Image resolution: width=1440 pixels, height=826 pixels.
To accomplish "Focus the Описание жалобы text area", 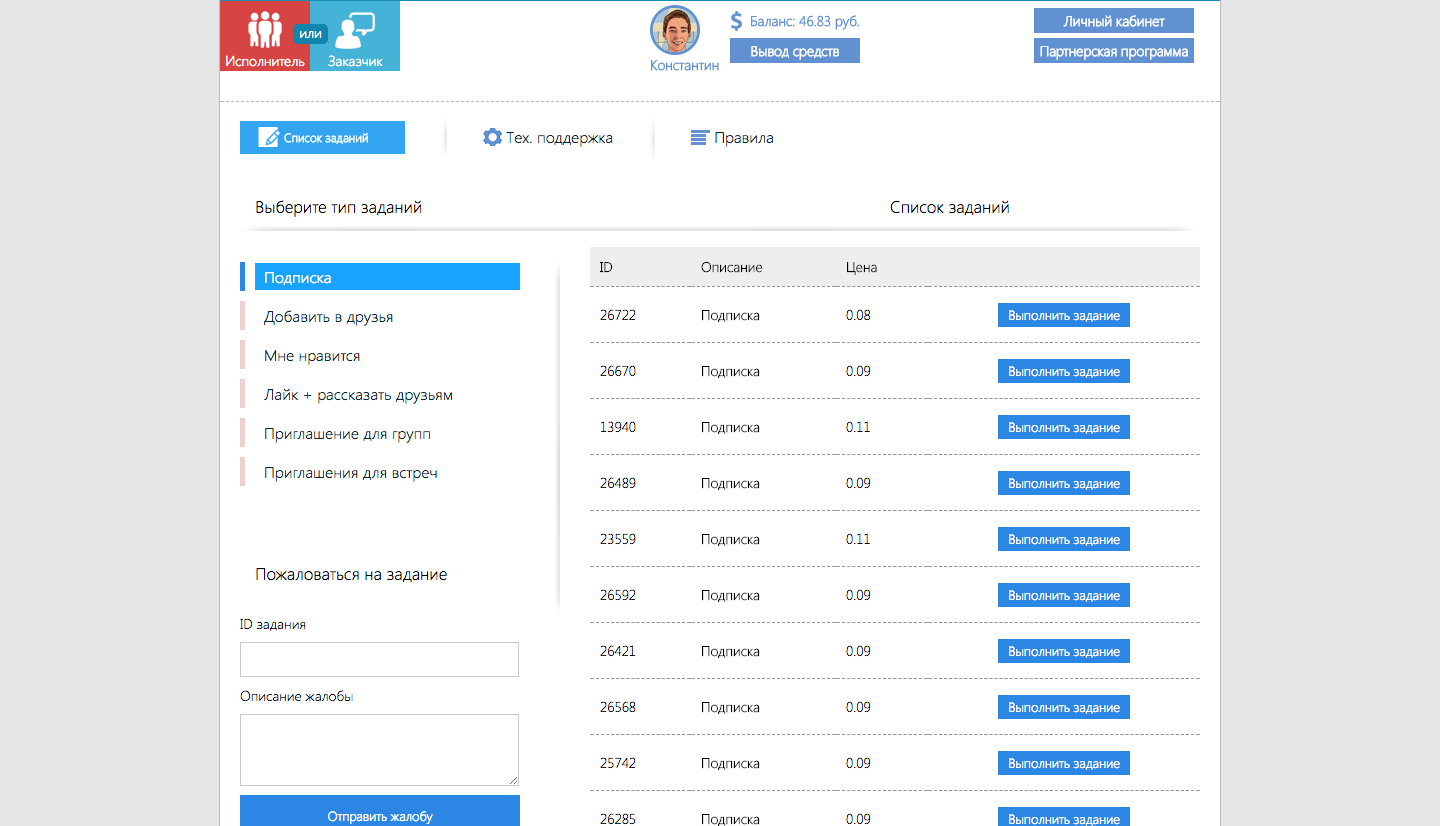I will pyautogui.click(x=379, y=749).
